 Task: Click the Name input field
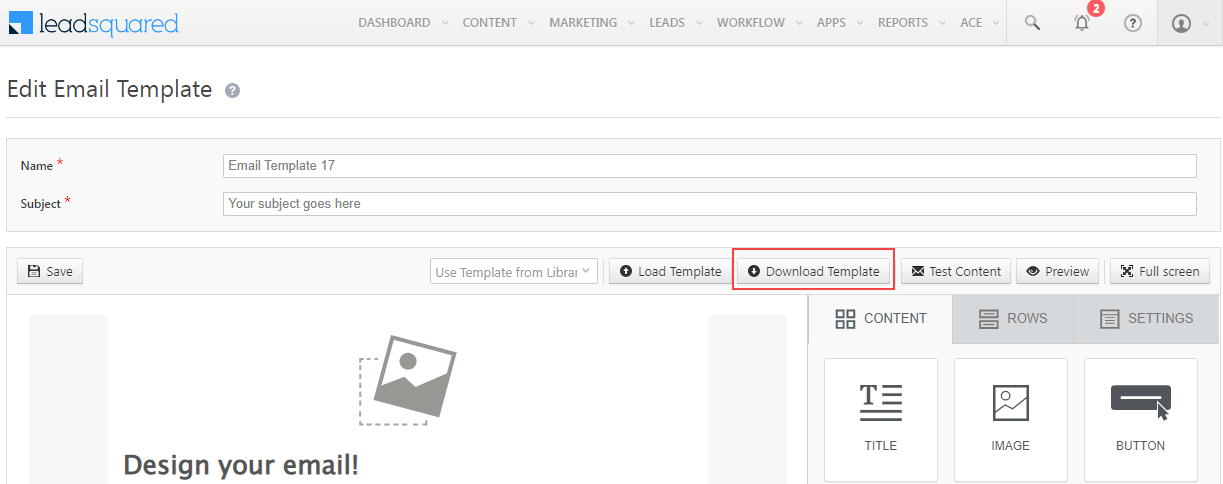tap(710, 166)
